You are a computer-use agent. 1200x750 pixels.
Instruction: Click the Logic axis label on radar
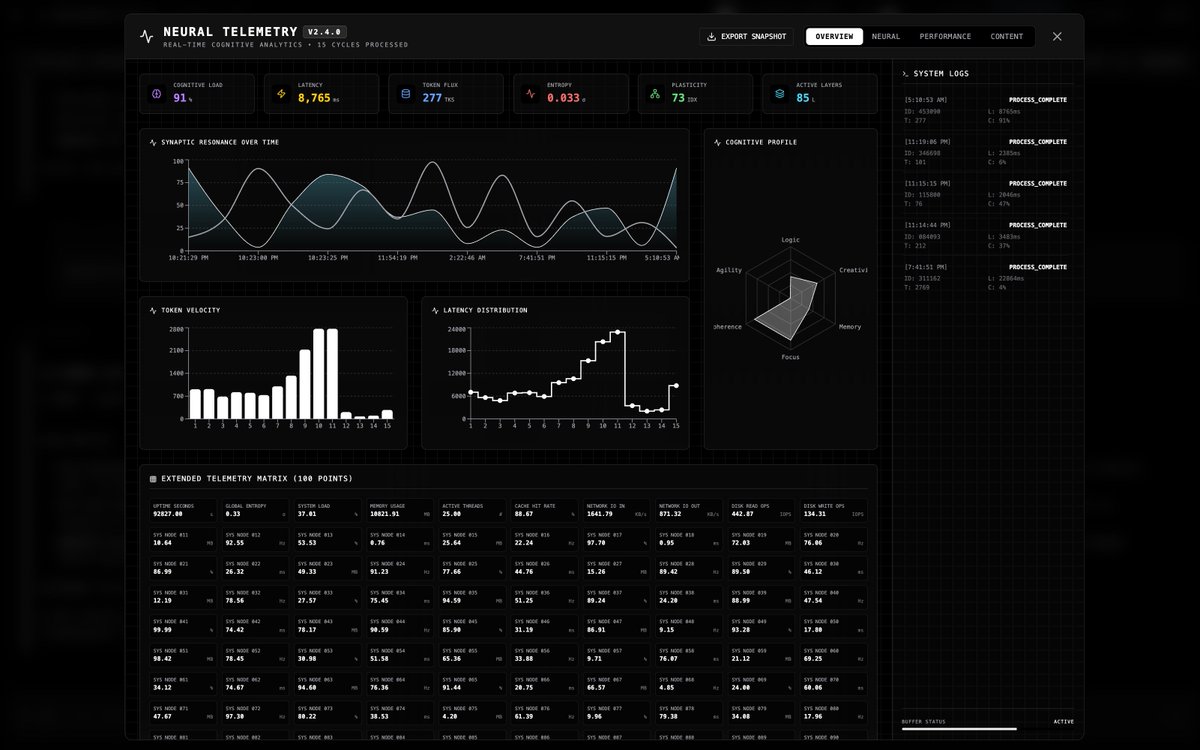[790, 240]
